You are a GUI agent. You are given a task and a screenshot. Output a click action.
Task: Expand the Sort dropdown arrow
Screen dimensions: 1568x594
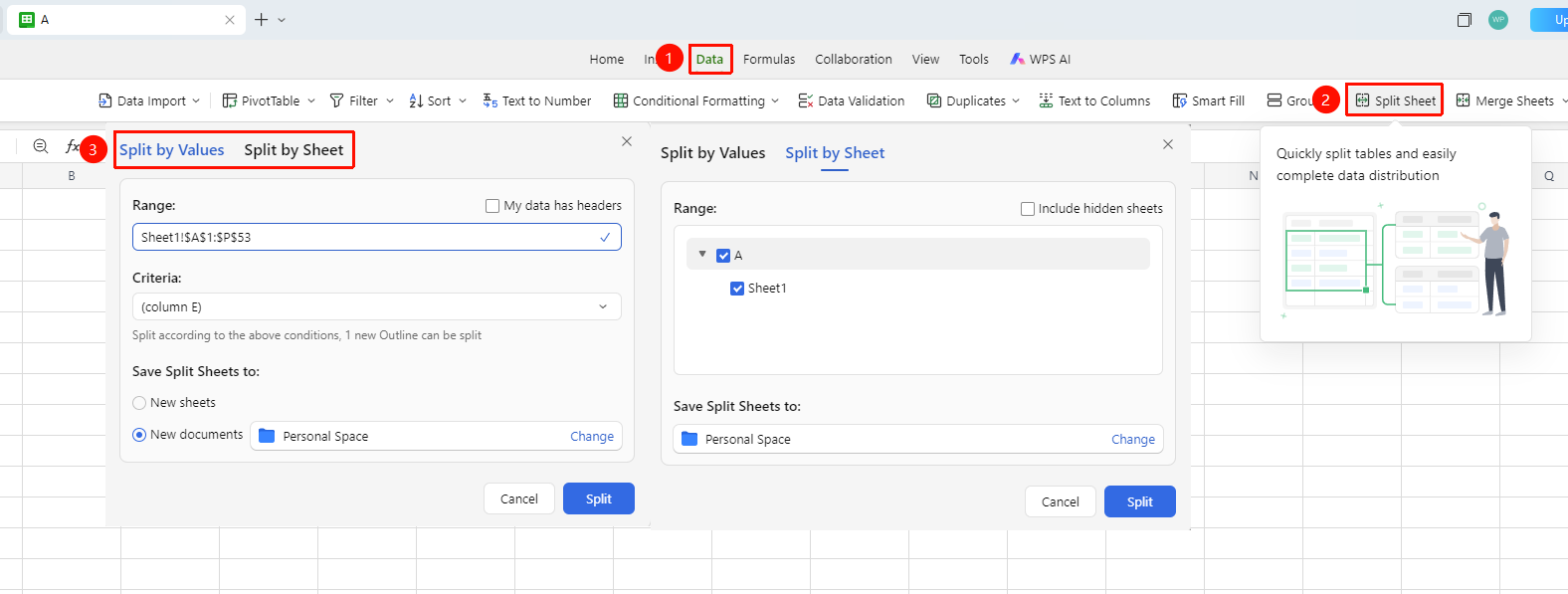(463, 100)
